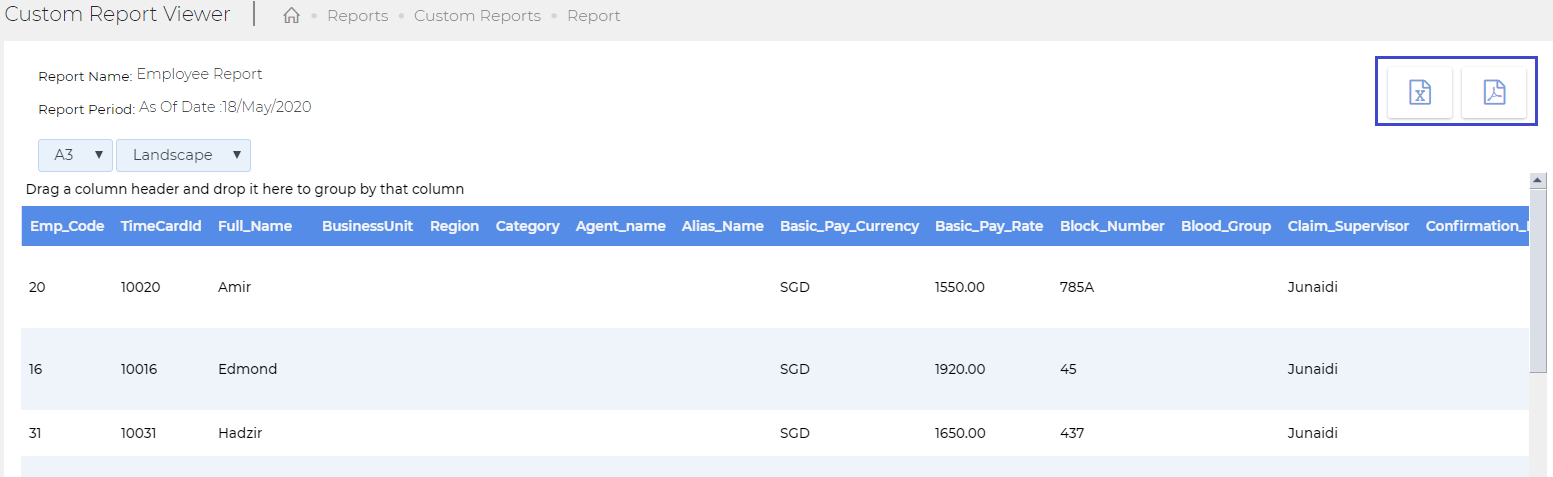Image resolution: width=1553 pixels, height=477 pixels.
Task: Select the row for employee Amir
Action: click(x=775, y=287)
